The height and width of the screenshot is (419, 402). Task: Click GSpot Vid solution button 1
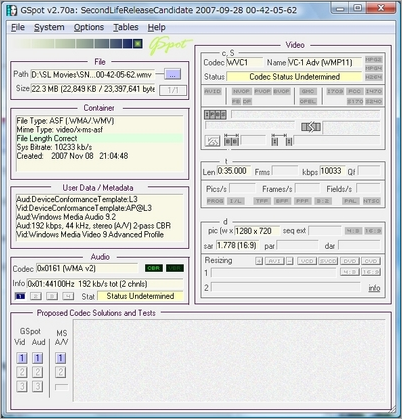click(22, 358)
